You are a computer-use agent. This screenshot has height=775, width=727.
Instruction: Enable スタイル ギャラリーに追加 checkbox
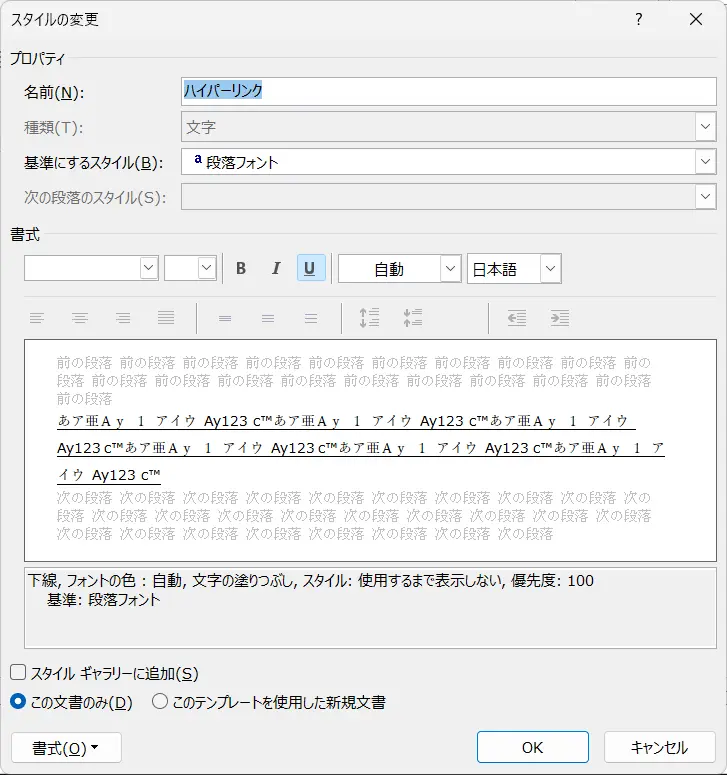(18, 674)
